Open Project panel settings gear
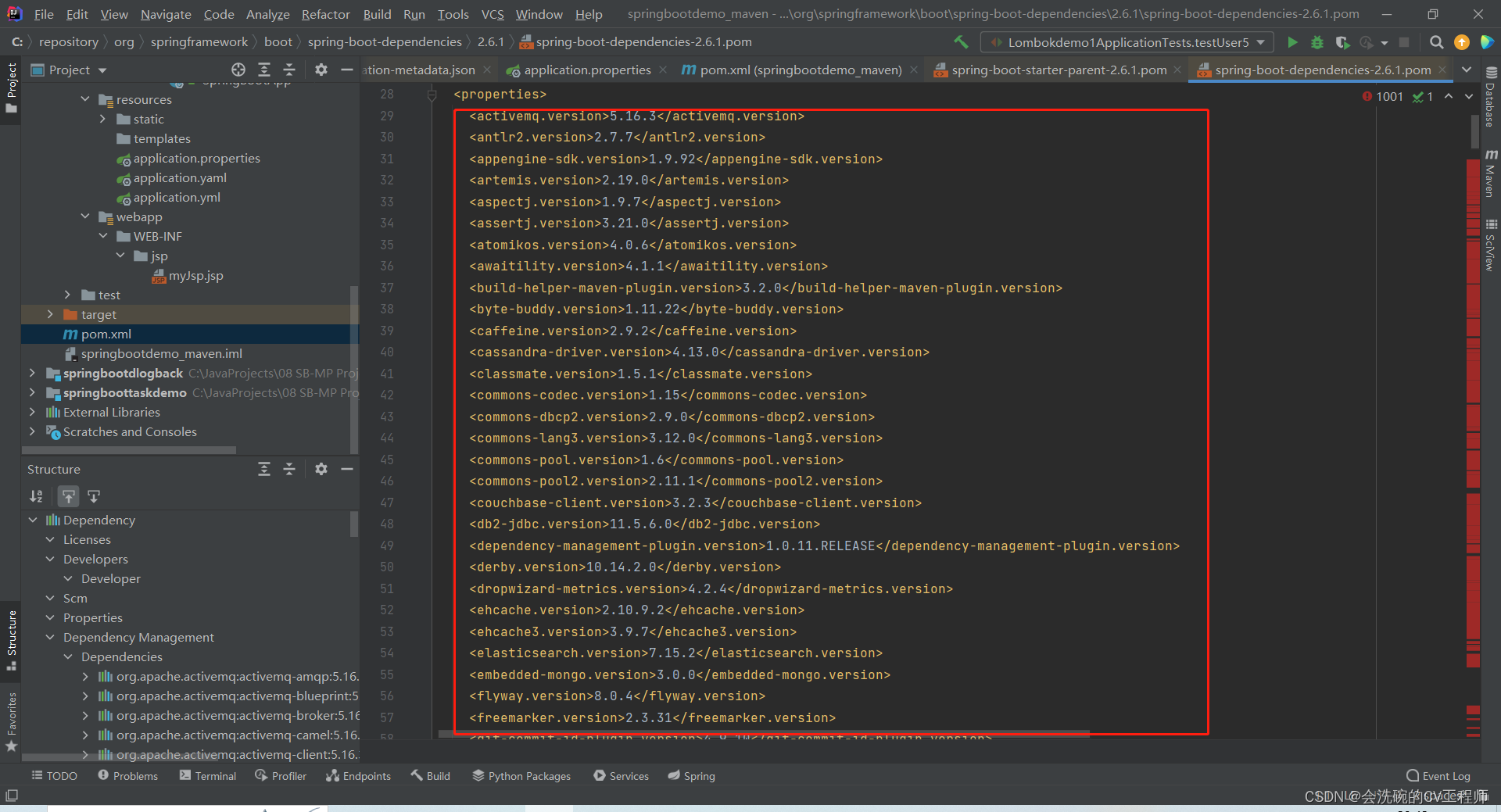The width and height of the screenshot is (1501, 812). coord(321,70)
